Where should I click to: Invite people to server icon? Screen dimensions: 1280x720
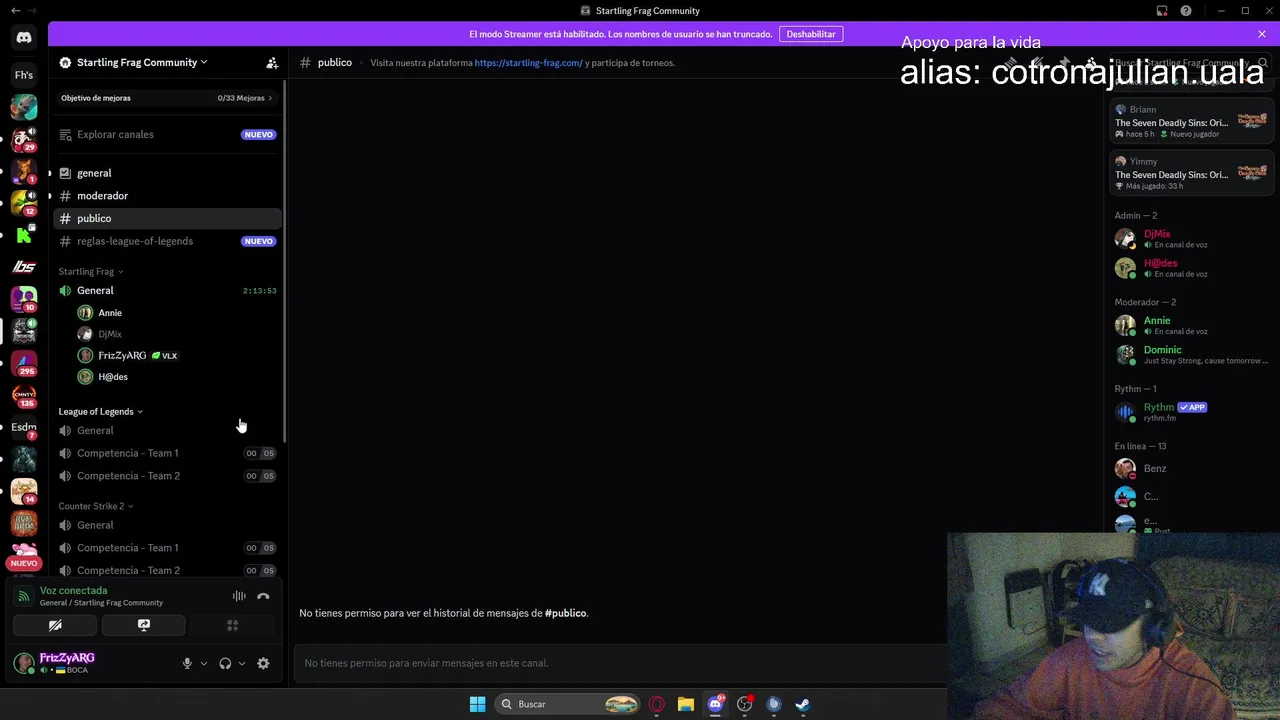coord(272,62)
